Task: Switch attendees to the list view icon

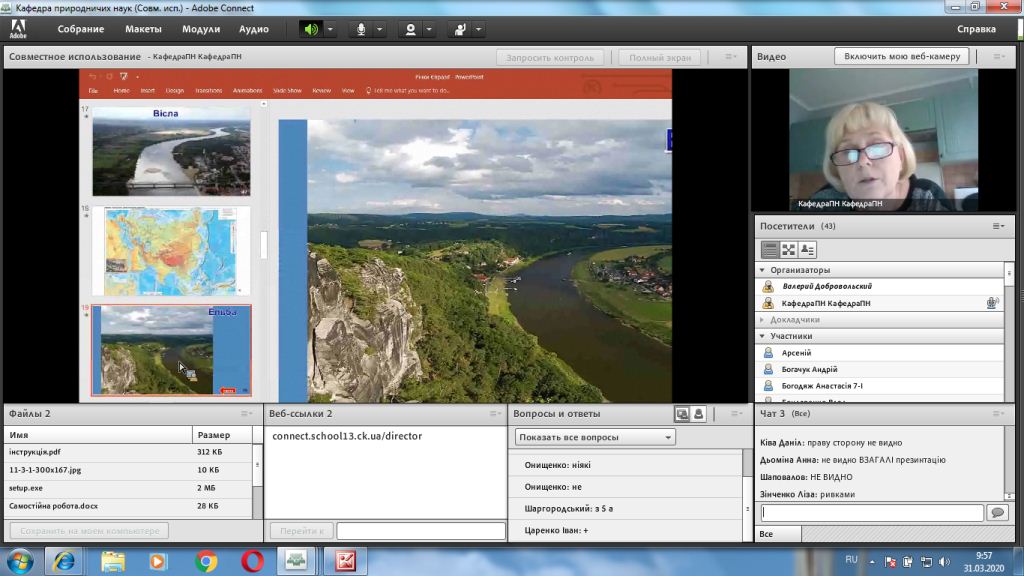Action: [770, 249]
